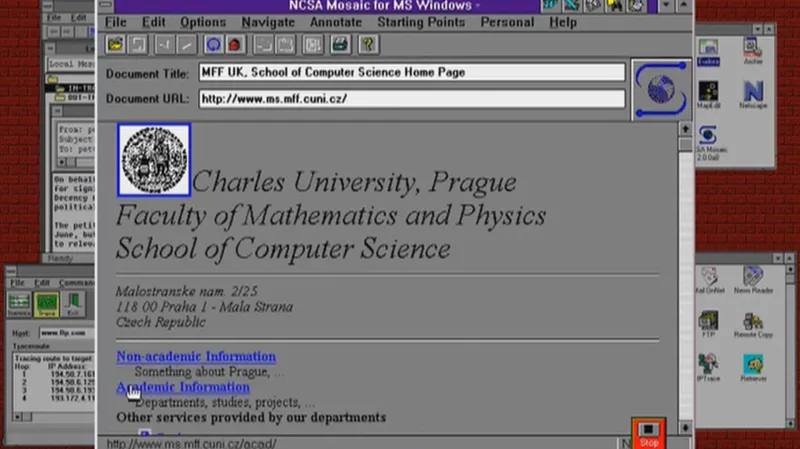This screenshot has height=449, width=800.
Task: Open Edit menu in background mail window
Action: click(x=78, y=18)
